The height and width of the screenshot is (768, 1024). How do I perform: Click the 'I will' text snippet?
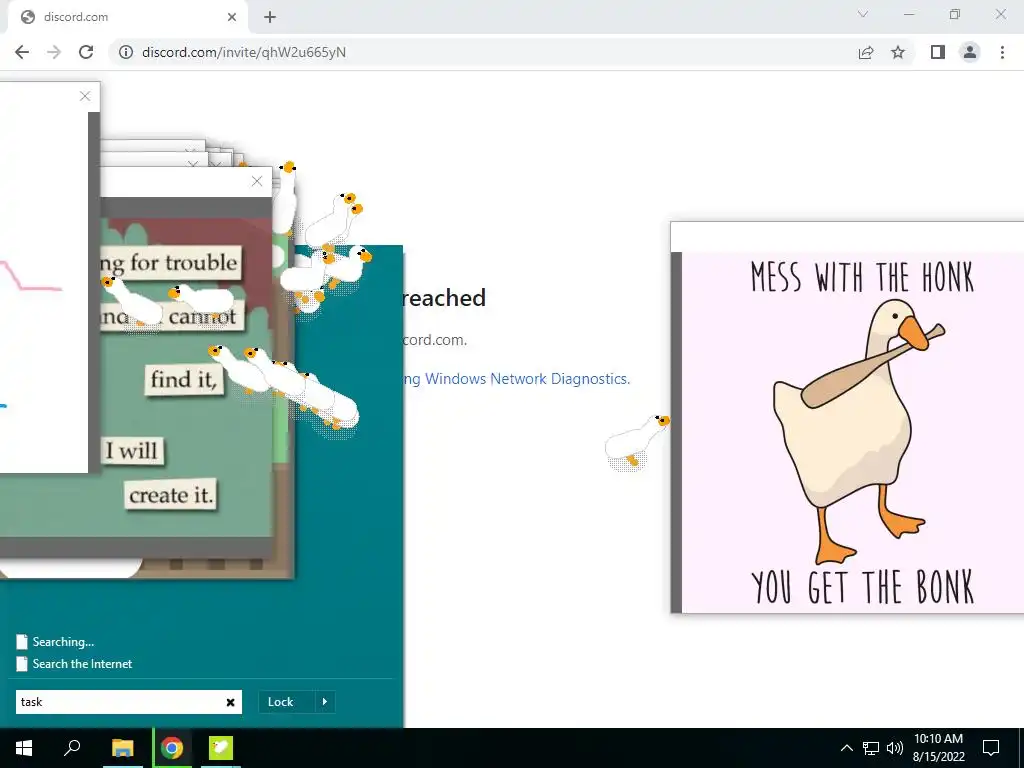[x=131, y=450]
